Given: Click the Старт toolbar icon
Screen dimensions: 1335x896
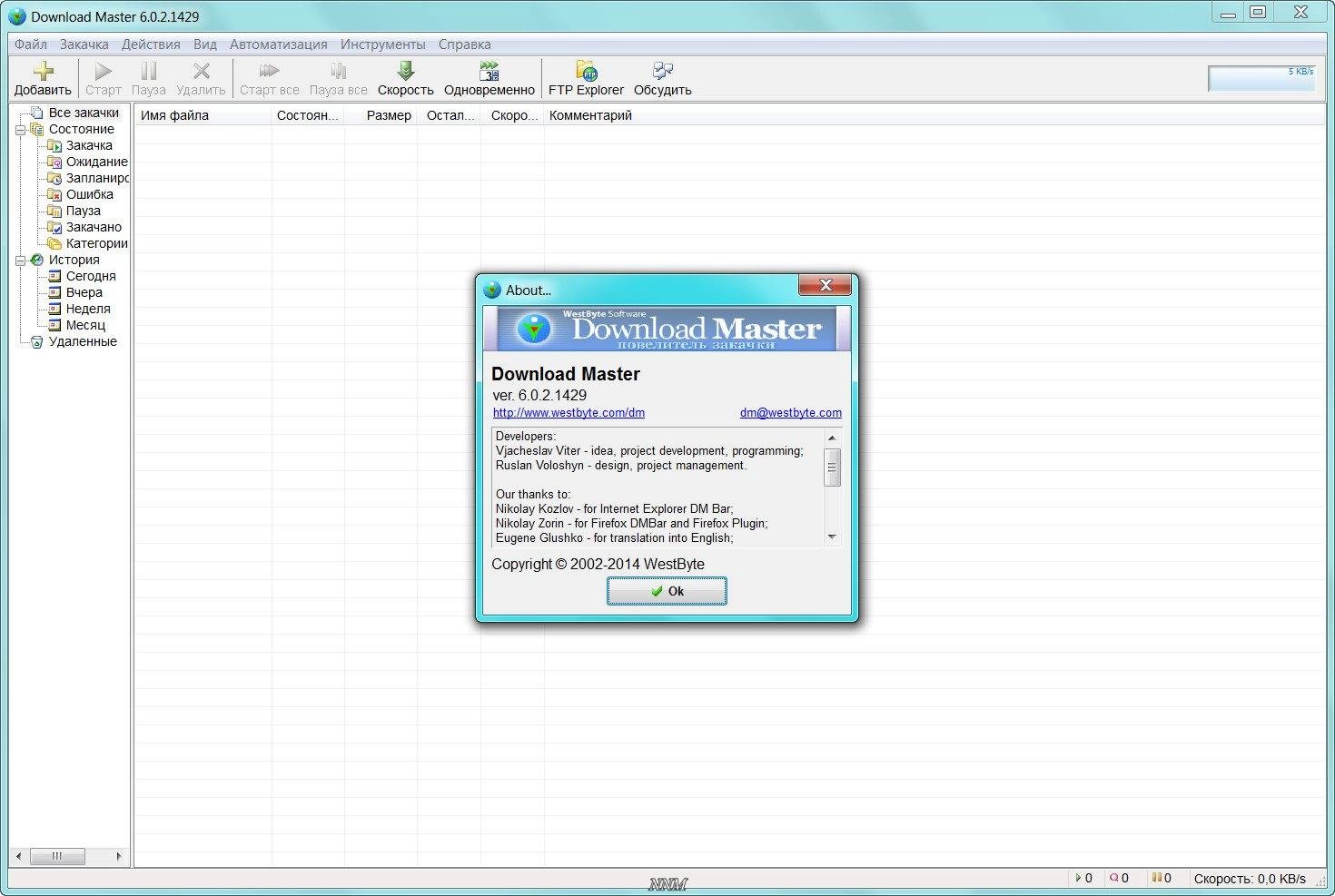Looking at the screenshot, I should pos(104,71).
